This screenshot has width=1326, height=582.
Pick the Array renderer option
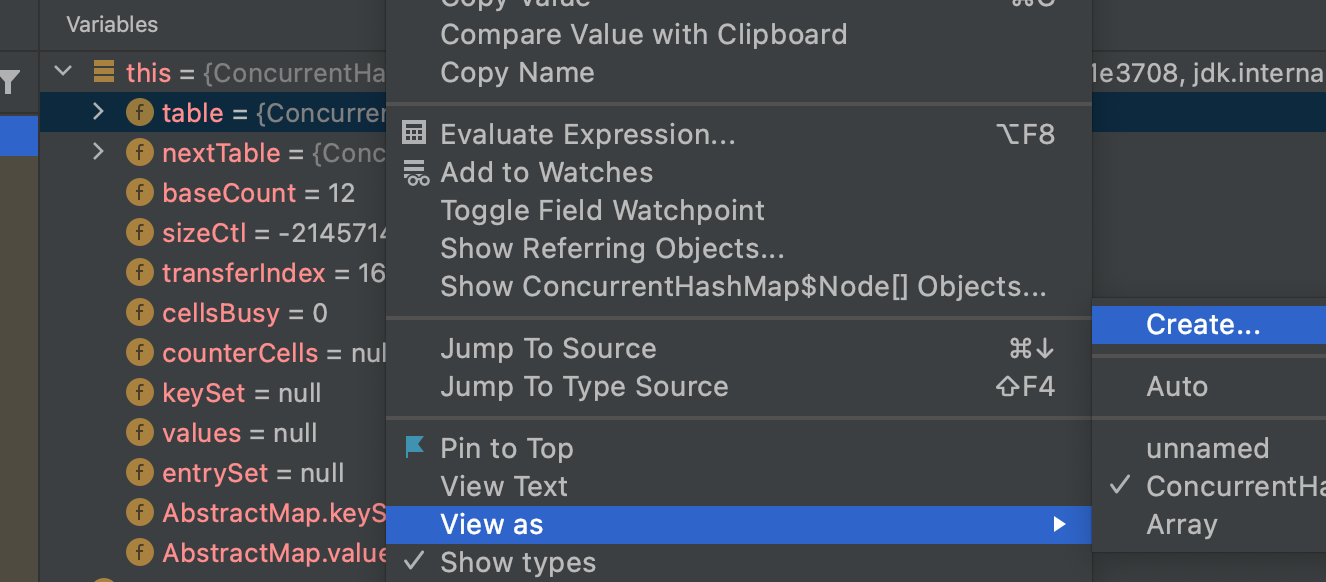point(1181,525)
